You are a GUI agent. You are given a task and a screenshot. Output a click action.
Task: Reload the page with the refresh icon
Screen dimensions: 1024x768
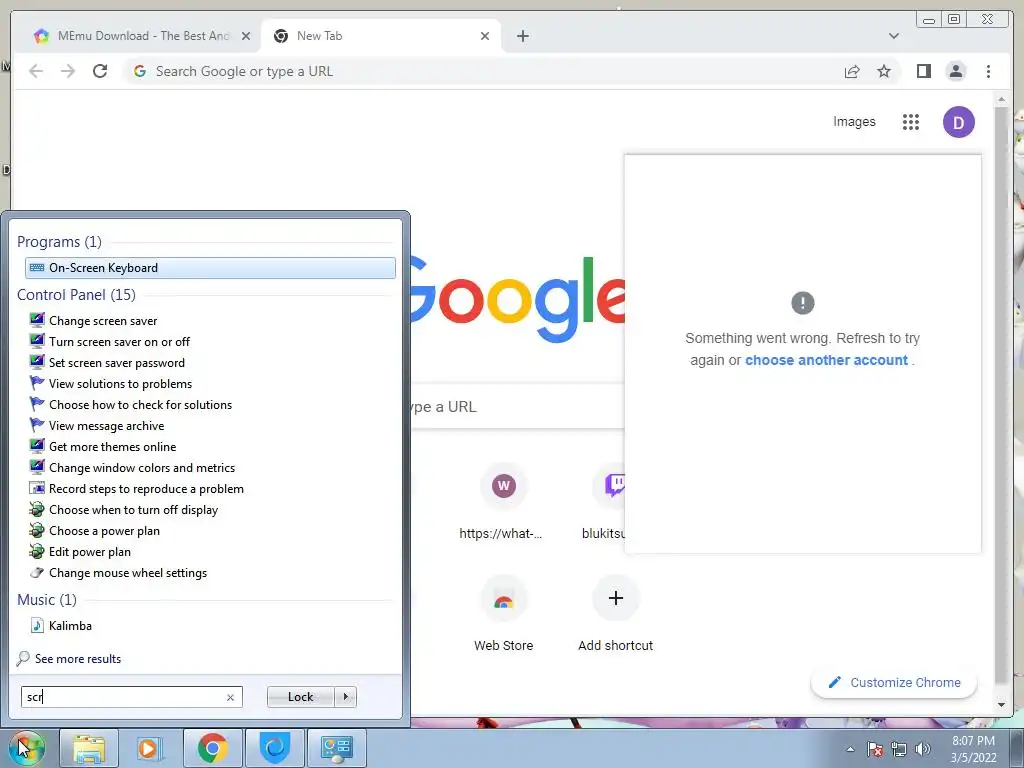(100, 71)
